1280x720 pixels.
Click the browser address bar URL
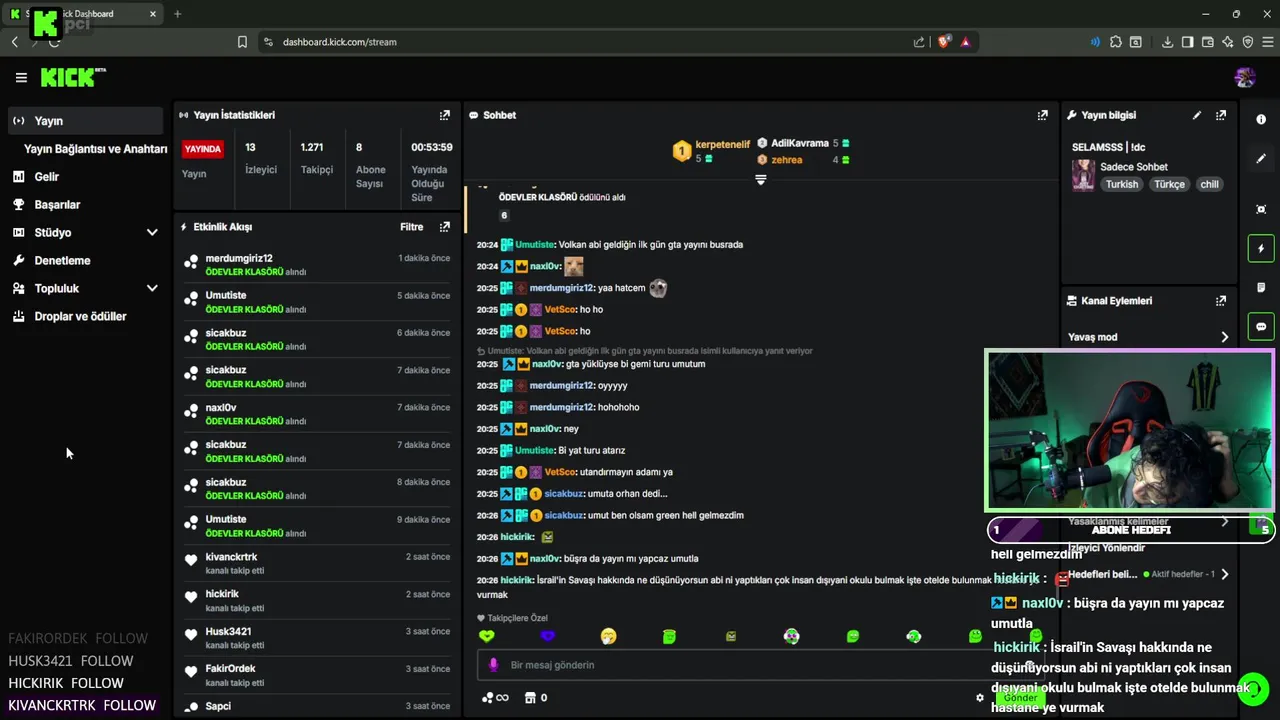(340, 42)
